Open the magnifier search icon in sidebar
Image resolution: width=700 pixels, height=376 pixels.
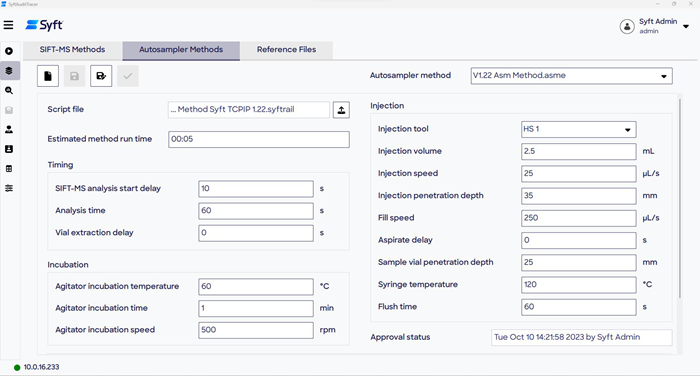click(9, 90)
